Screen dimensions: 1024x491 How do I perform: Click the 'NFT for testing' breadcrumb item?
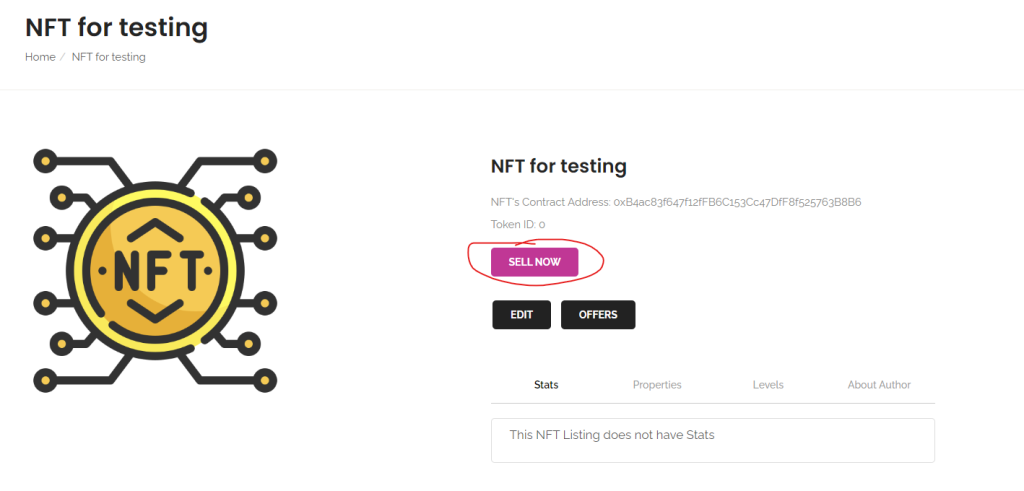point(108,57)
